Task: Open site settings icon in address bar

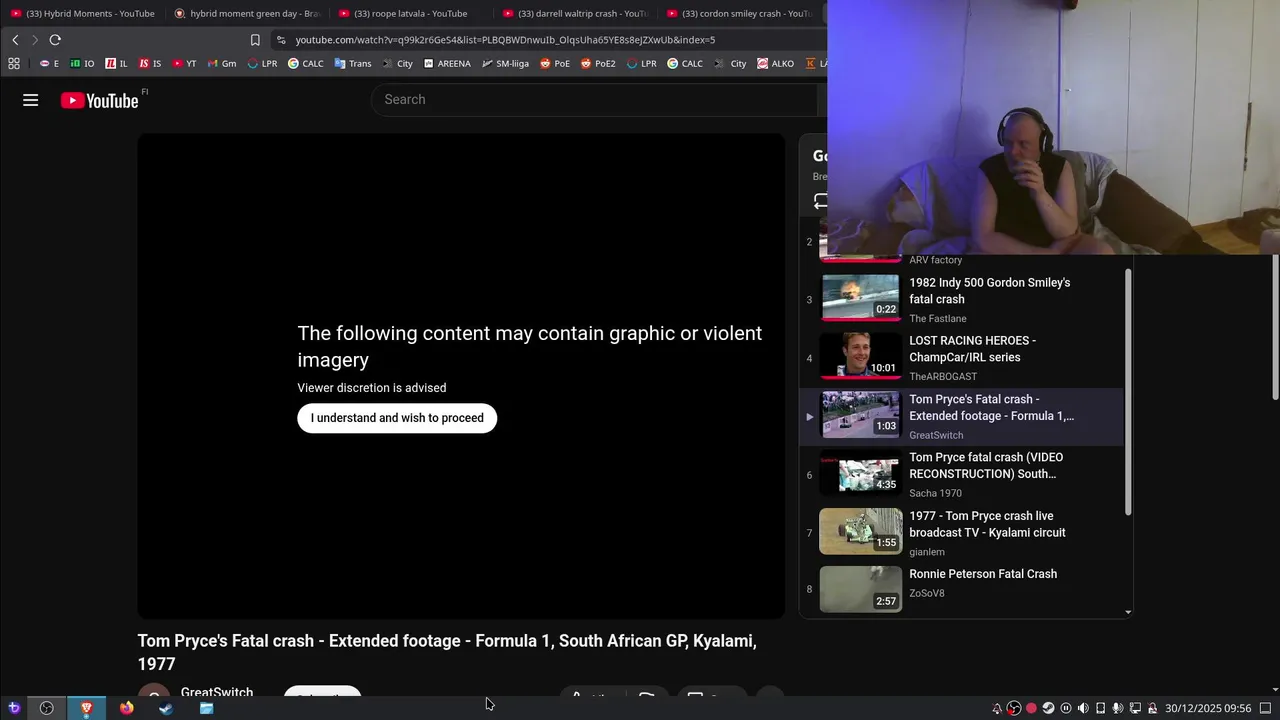Action: pyautogui.click(x=281, y=40)
